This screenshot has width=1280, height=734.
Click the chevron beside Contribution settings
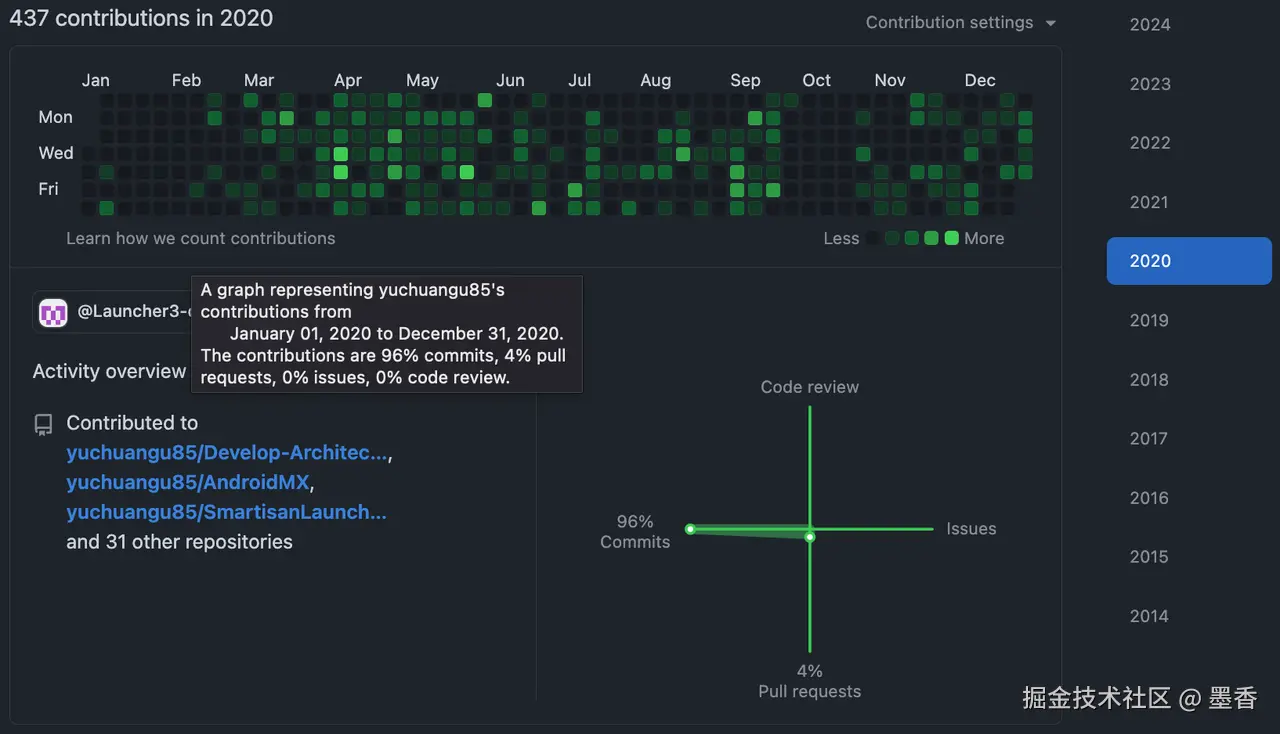pos(1048,22)
